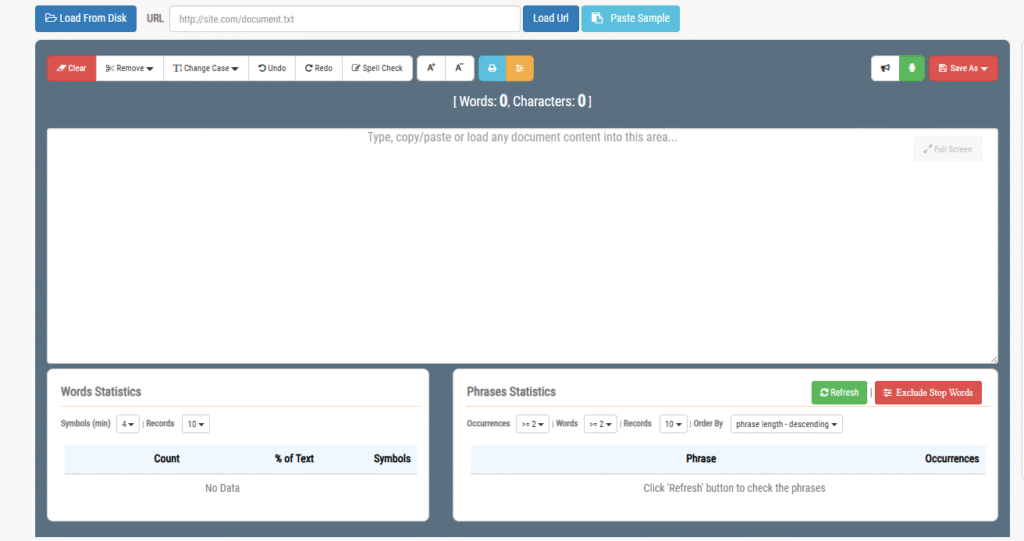Viewport: 1024px width, 541px height.
Task: Undo the last text change
Action: click(x=272, y=68)
